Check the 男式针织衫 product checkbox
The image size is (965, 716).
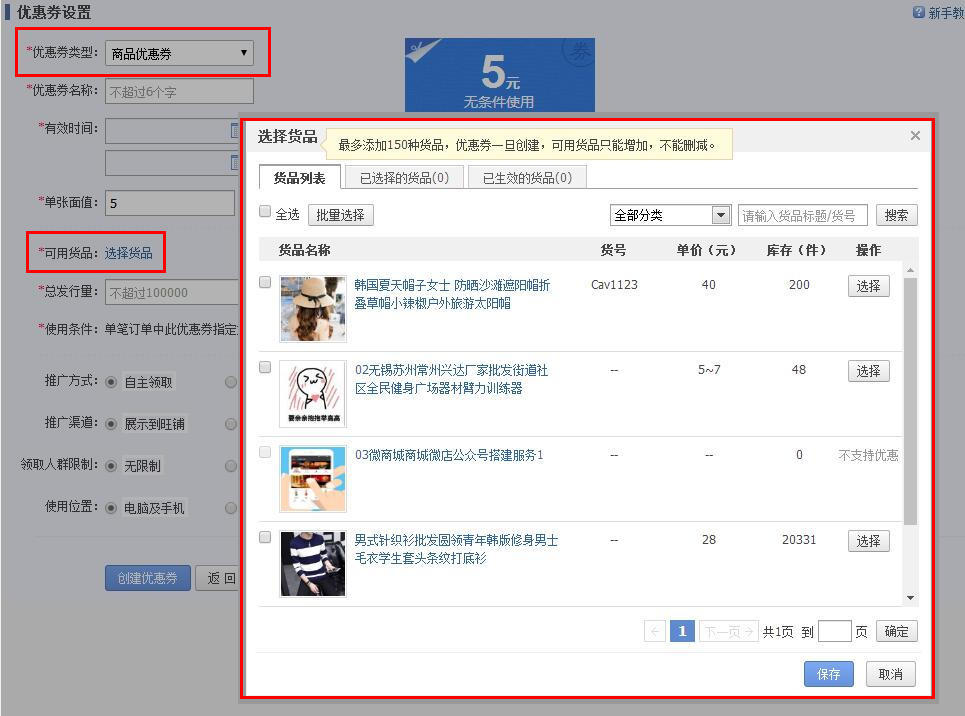(x=265, y=537)
